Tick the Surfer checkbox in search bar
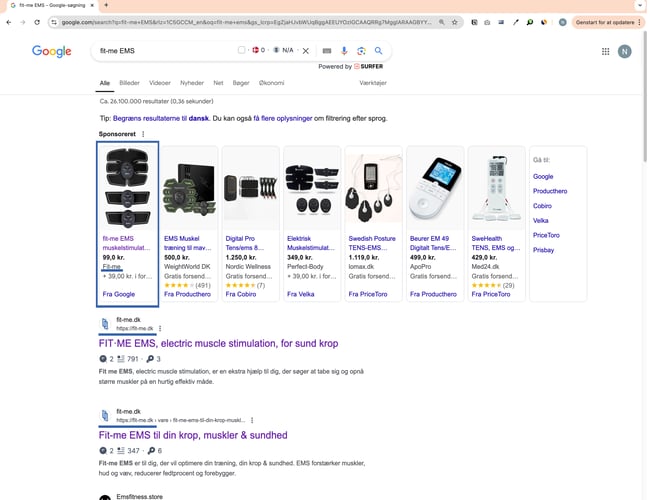 242,50
